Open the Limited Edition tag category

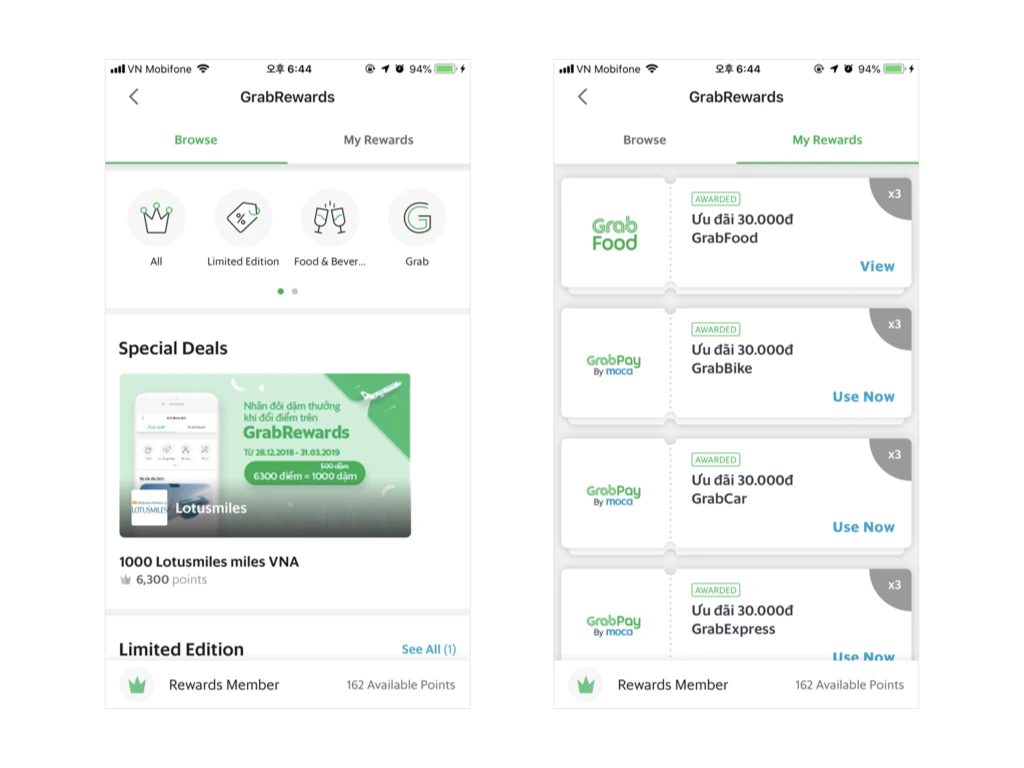coord(243,218)
